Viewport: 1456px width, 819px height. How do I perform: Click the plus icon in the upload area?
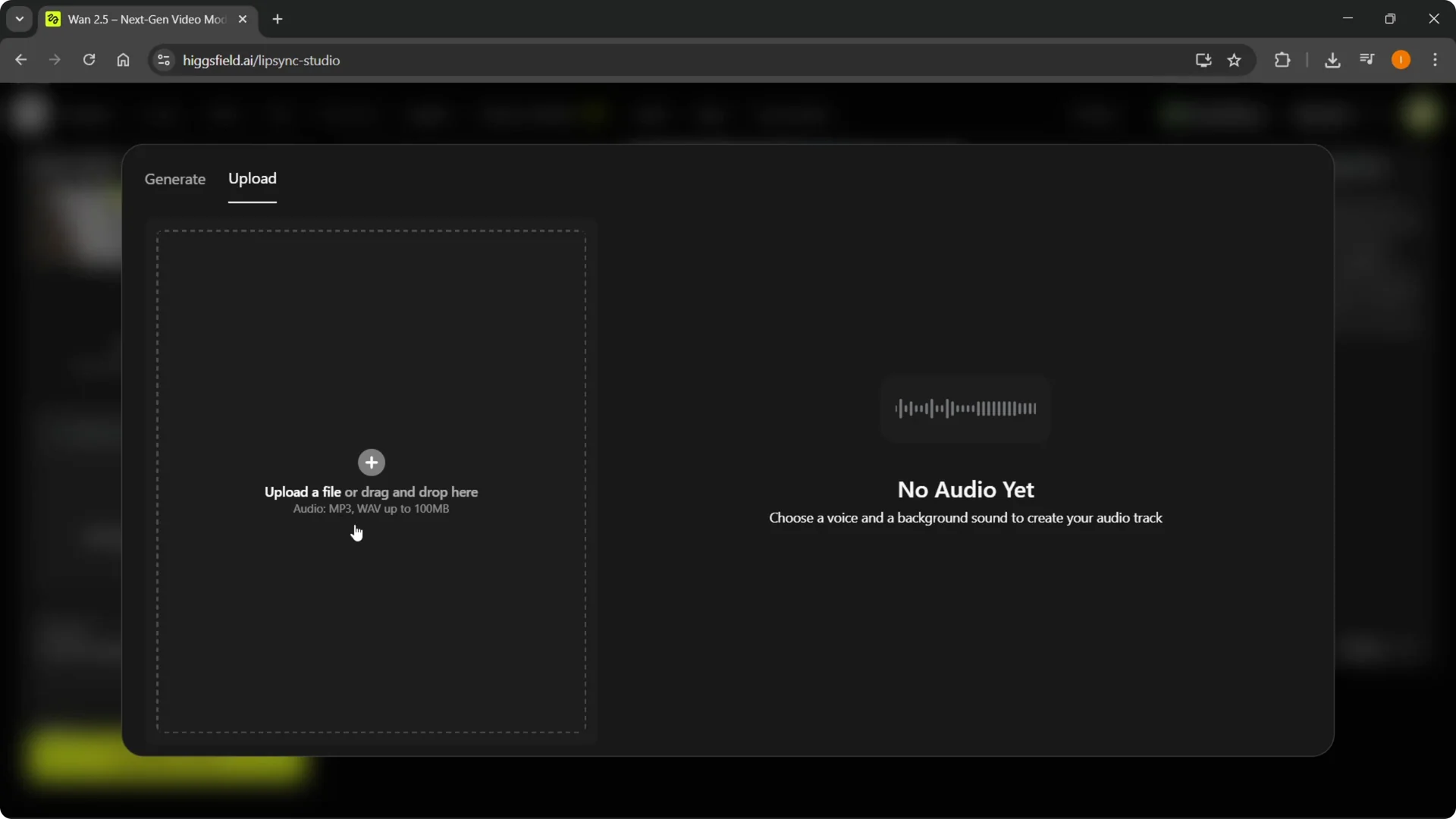click(x=371, y=463)
